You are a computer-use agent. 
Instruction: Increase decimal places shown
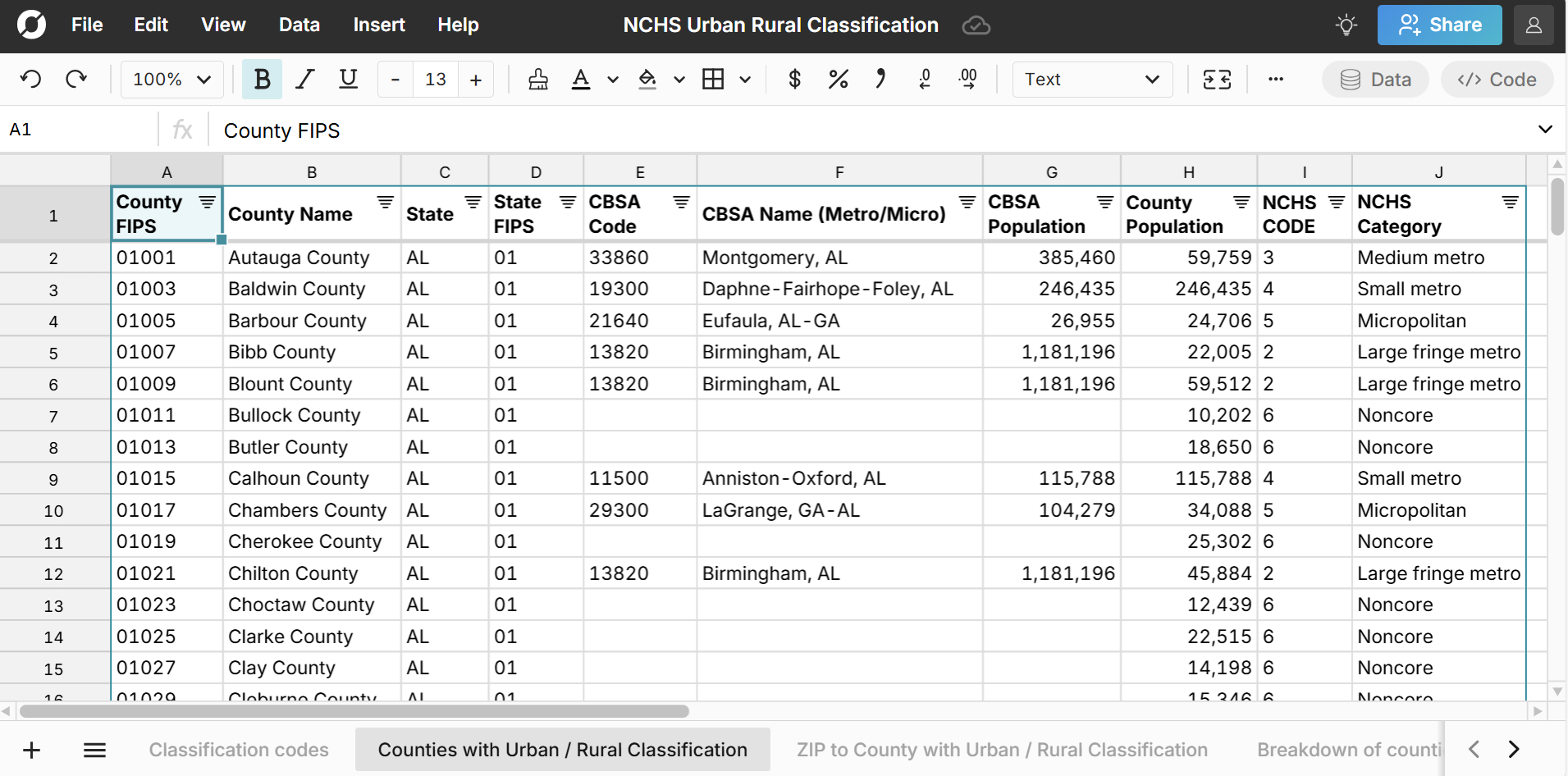tap(968, 79)
